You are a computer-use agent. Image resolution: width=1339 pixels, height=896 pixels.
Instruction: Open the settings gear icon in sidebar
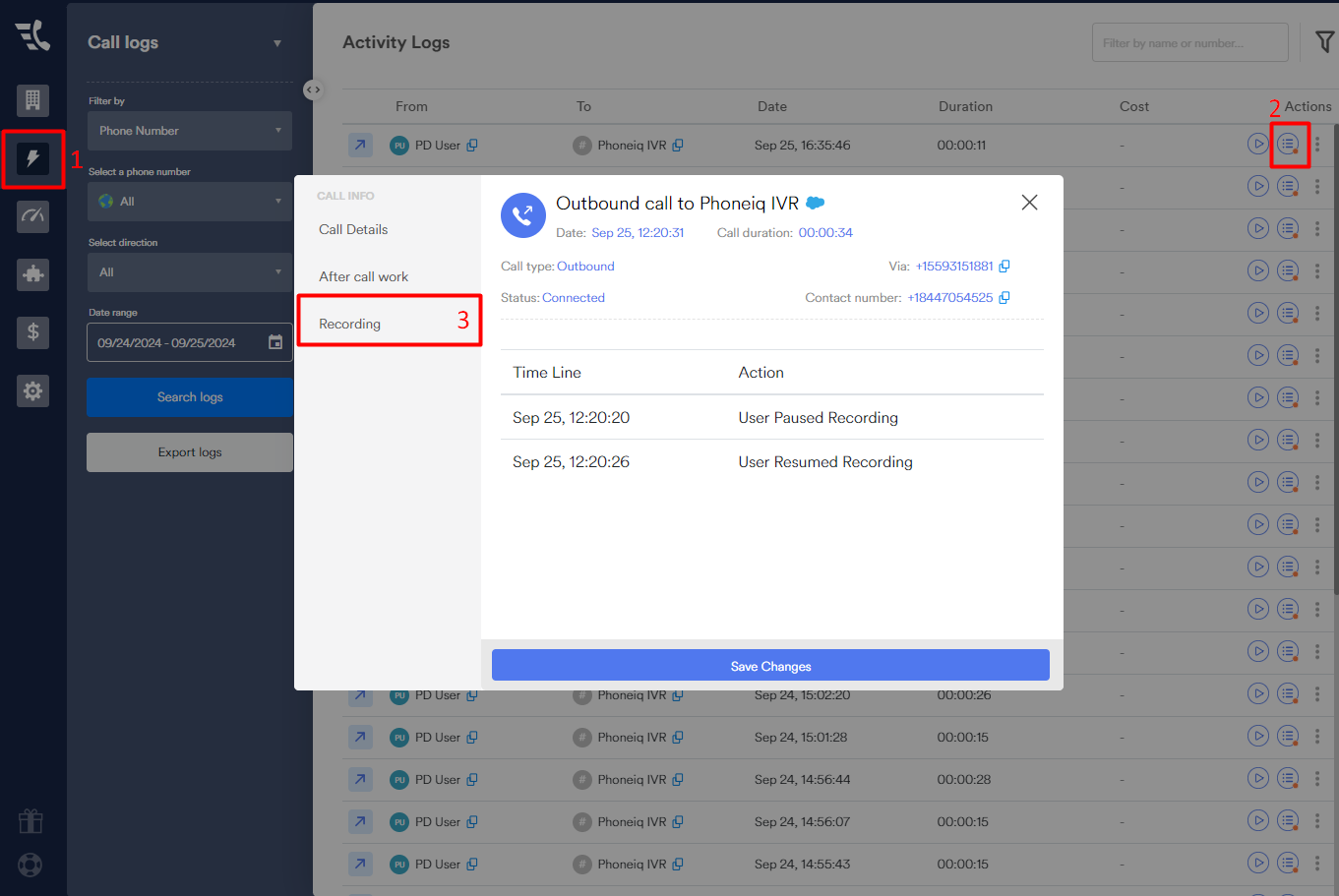coord(32,391)
